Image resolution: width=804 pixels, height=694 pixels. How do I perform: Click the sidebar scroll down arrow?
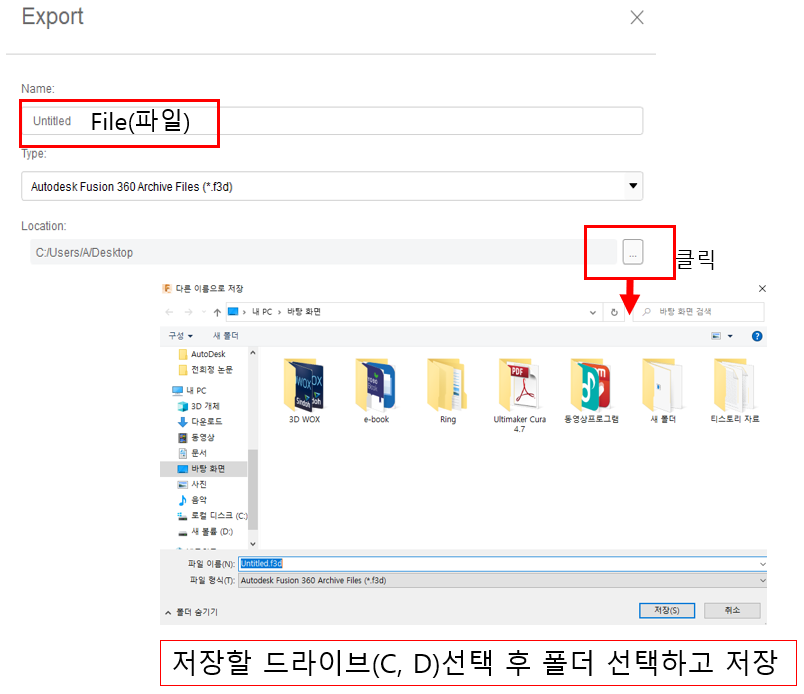point(253,543)
